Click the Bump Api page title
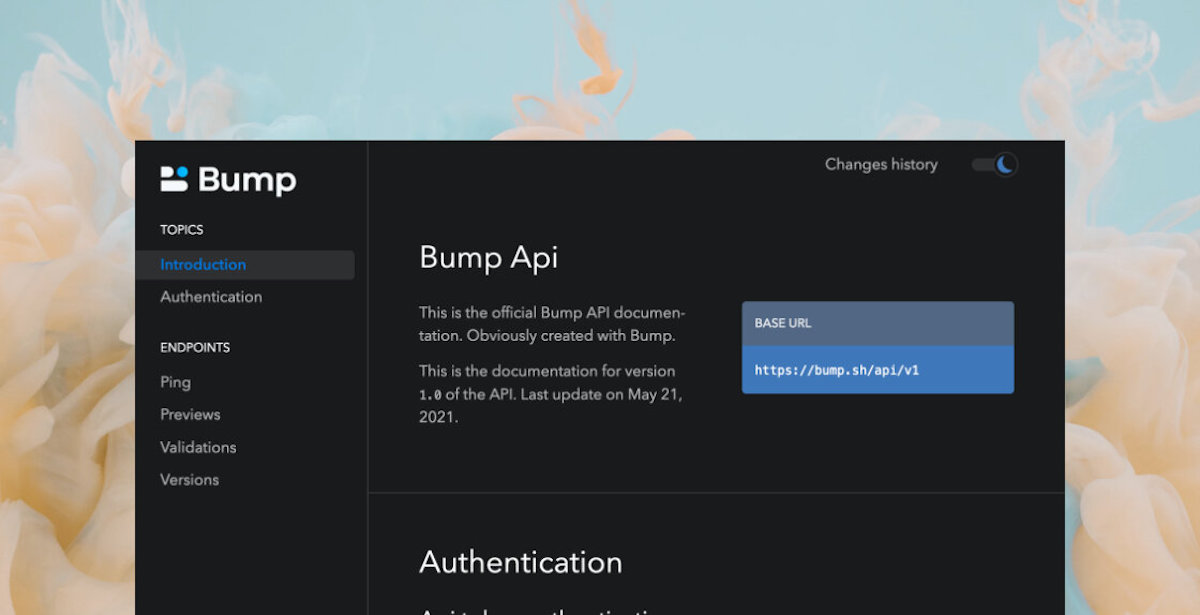1200x615 pixels. pyautogui.click(x=488, y=257)
